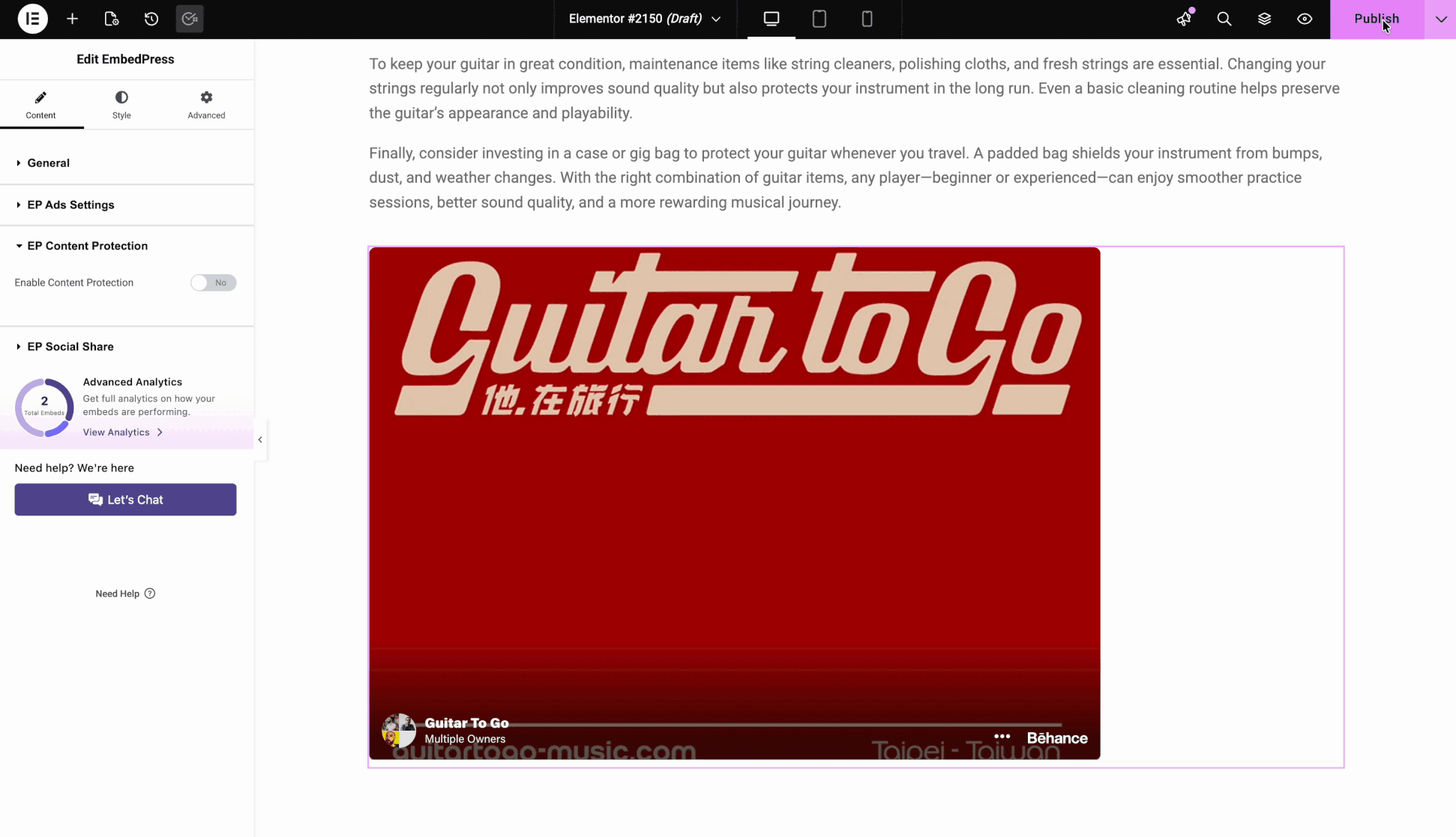Switch to the Style tab
The height and width of the screenshot is (837, 1456).
[121, 104]
